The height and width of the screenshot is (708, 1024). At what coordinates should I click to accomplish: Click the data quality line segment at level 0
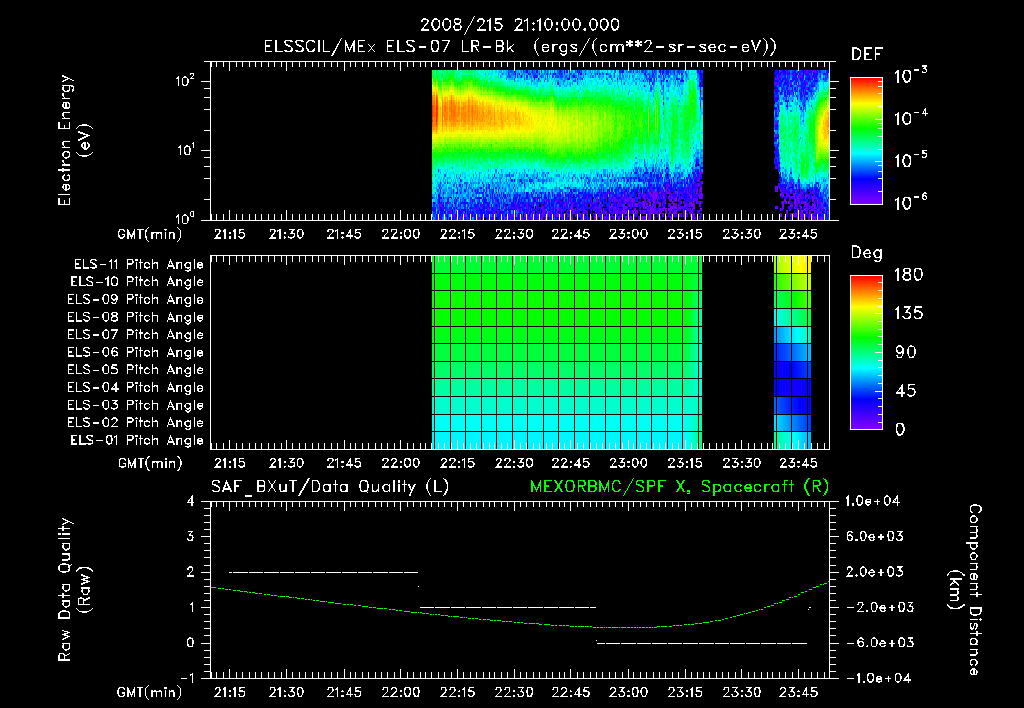702,643
